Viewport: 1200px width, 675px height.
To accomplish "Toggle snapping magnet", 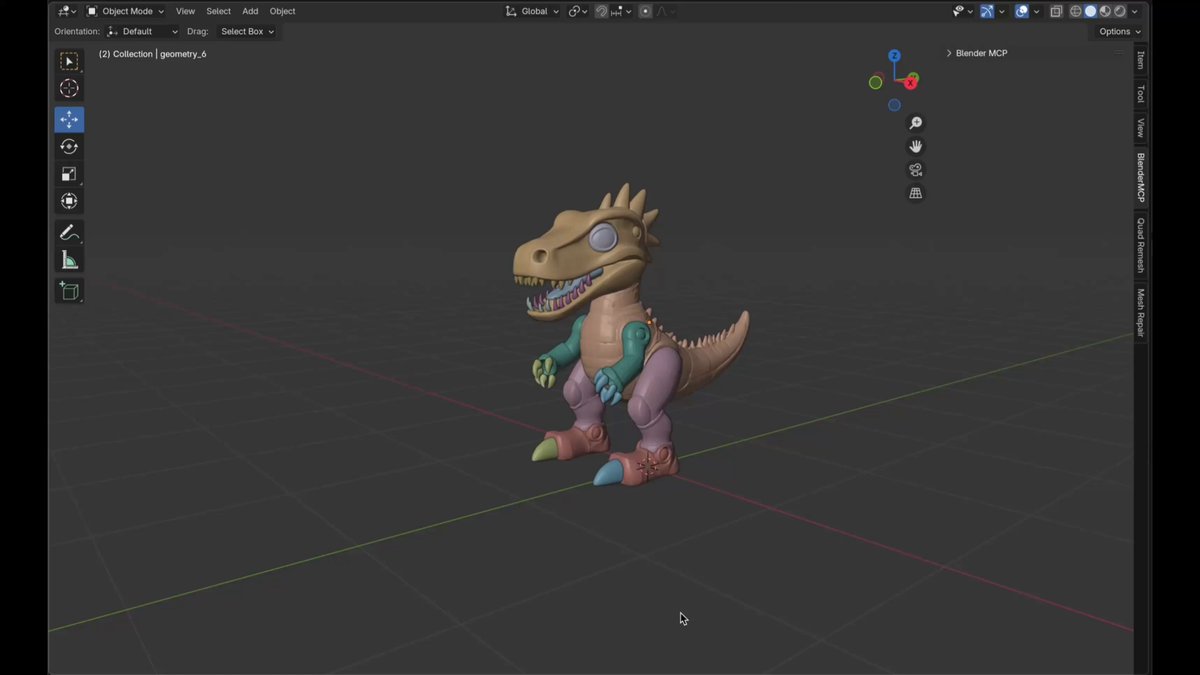I will (602, 11).
